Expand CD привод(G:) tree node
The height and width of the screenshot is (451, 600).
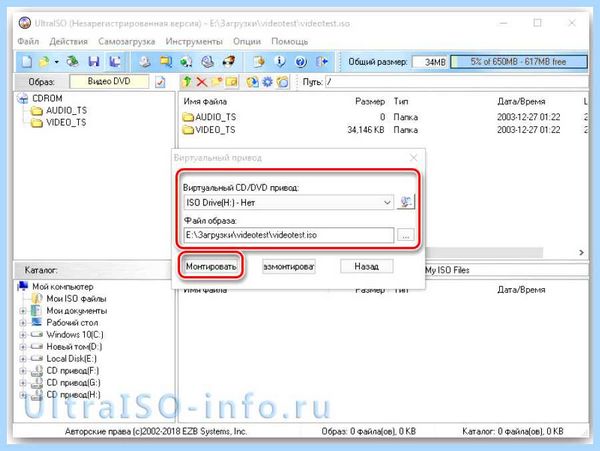point(23,383)
